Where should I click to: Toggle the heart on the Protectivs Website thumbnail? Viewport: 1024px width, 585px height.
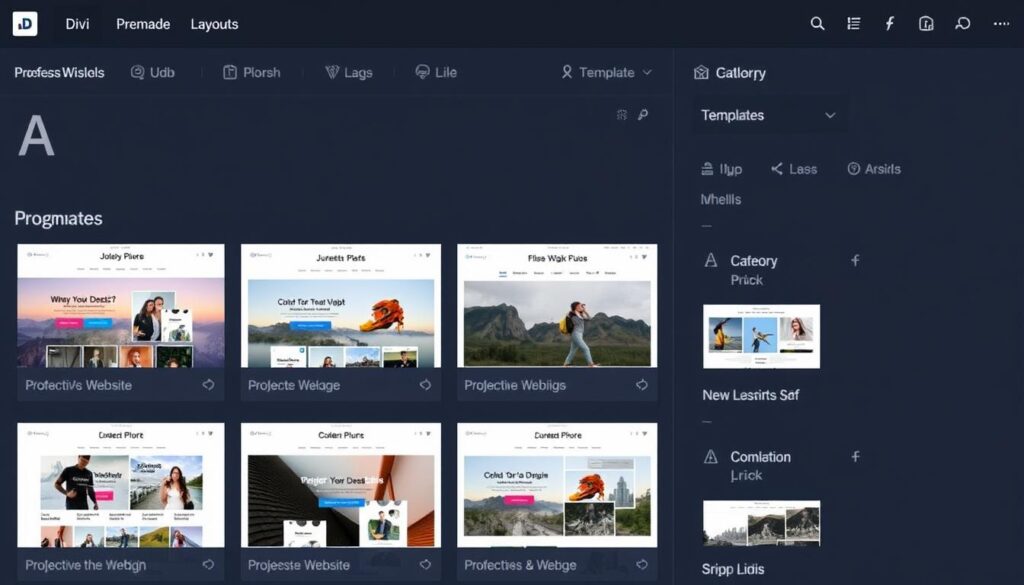tap(207, 384)
